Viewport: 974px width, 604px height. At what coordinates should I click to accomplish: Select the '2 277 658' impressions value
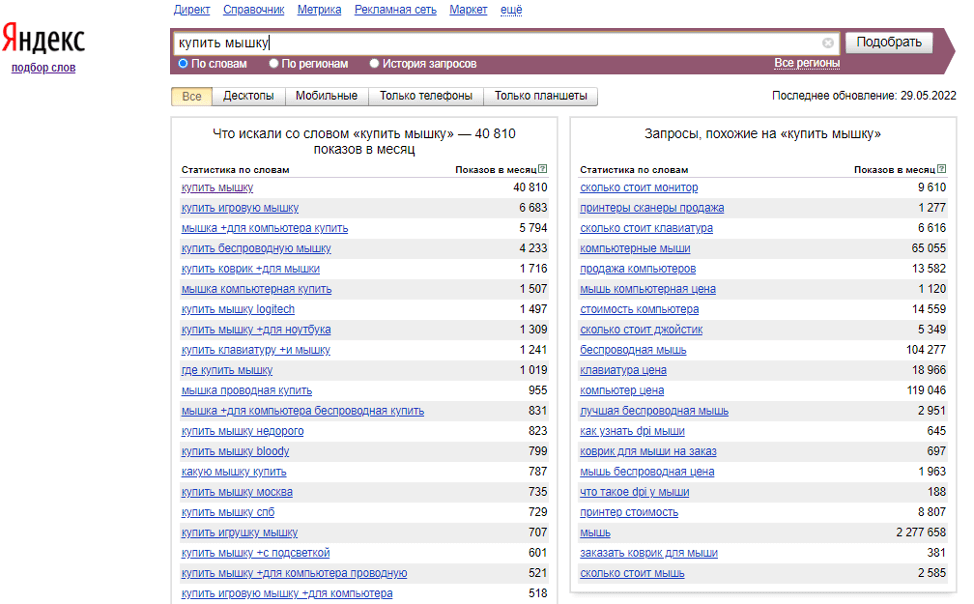(921, 533)
